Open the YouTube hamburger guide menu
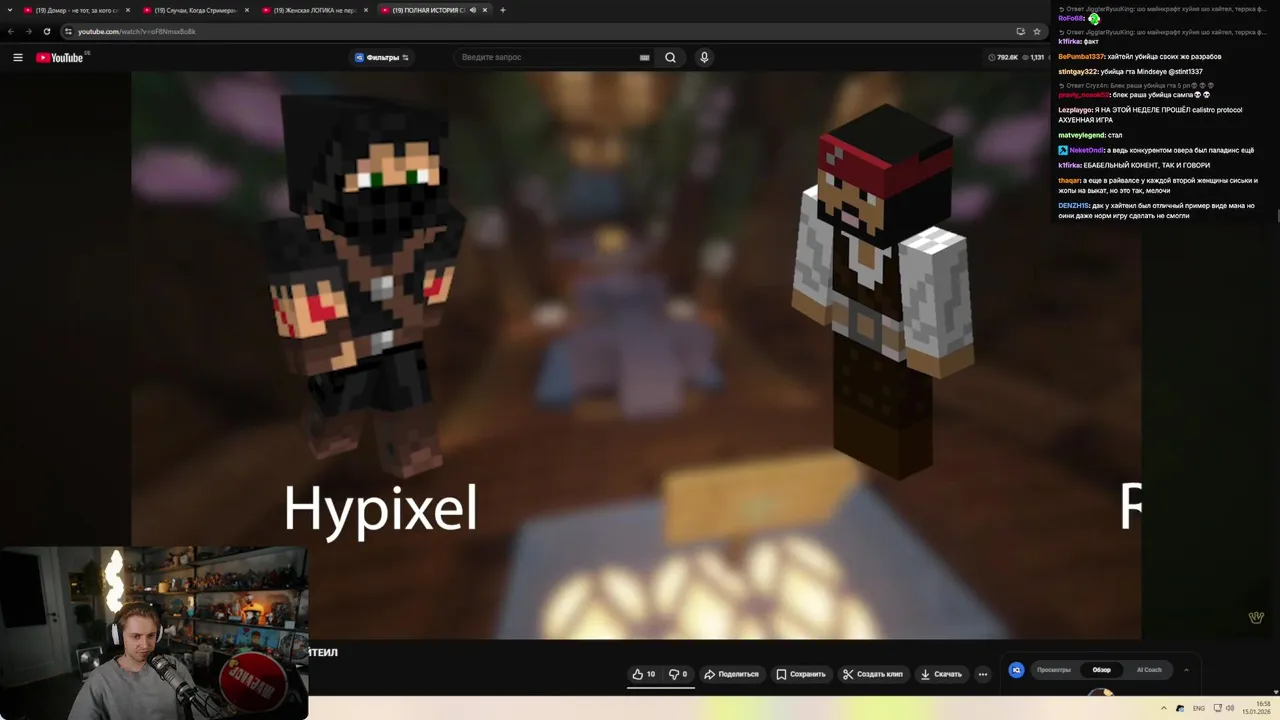 tap(18, 57)
